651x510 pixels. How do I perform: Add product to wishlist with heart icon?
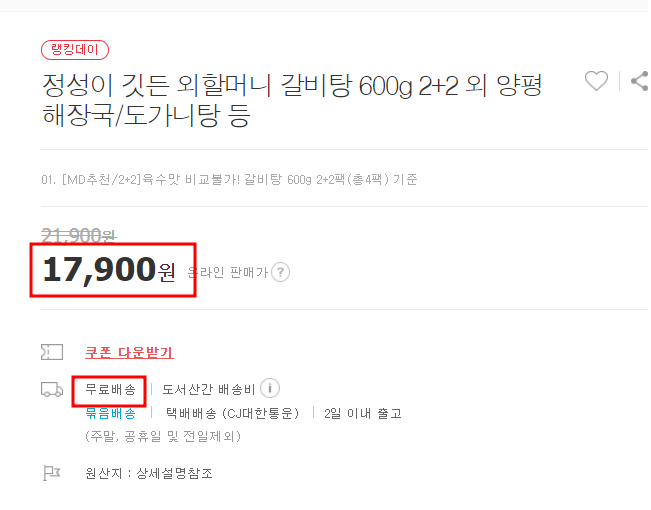pos(596,81)
